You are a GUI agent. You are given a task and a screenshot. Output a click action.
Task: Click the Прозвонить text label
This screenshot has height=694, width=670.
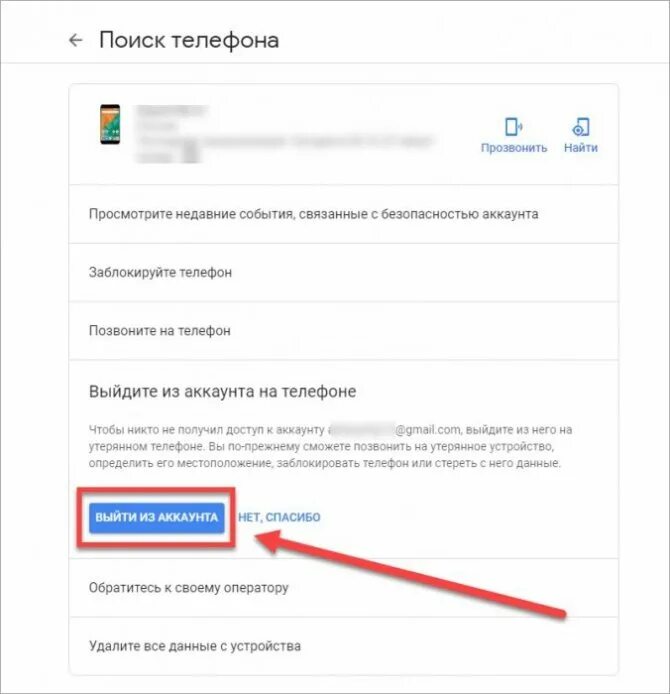point(514,148)
